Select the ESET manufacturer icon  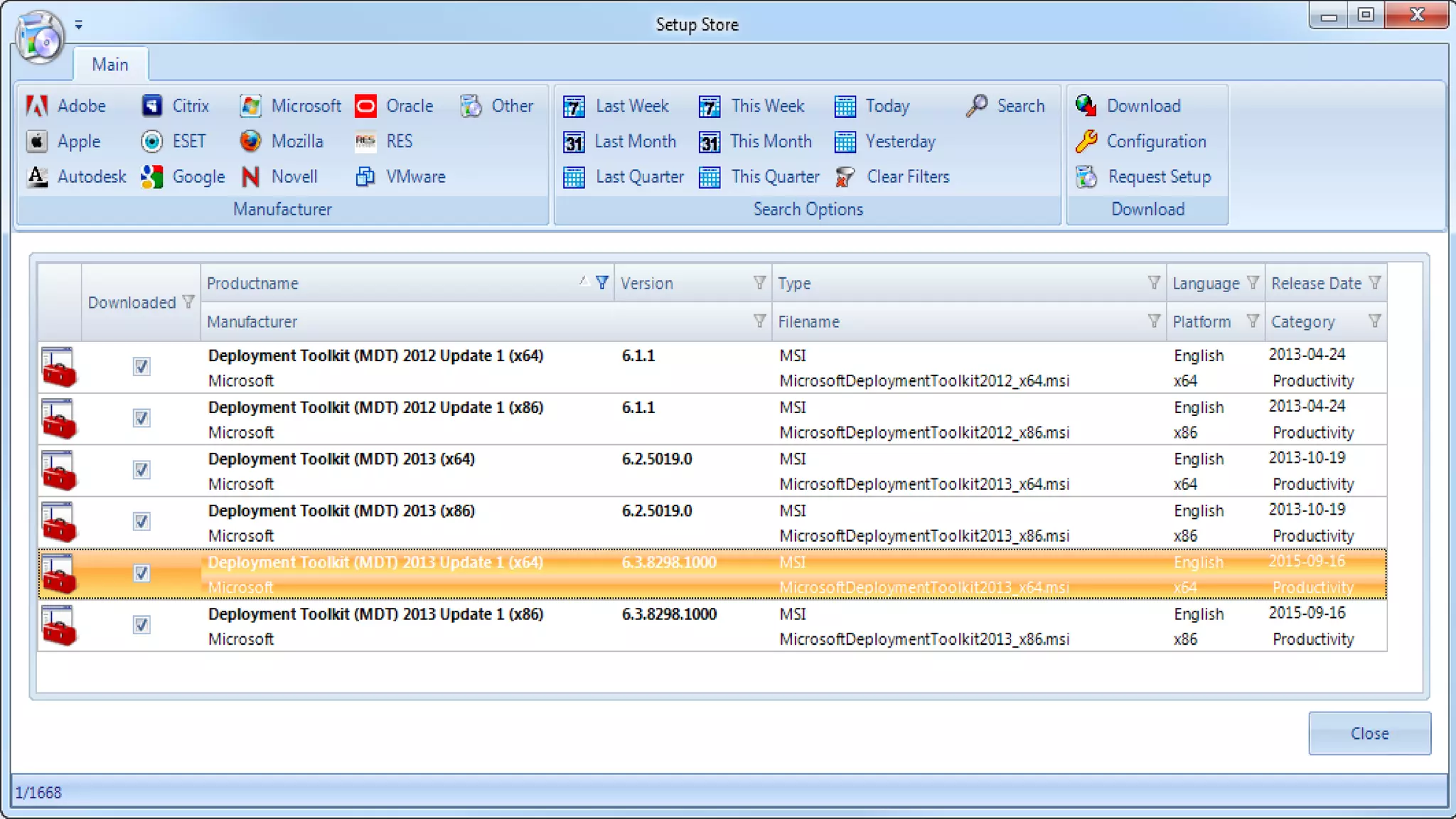pos(151,141)
